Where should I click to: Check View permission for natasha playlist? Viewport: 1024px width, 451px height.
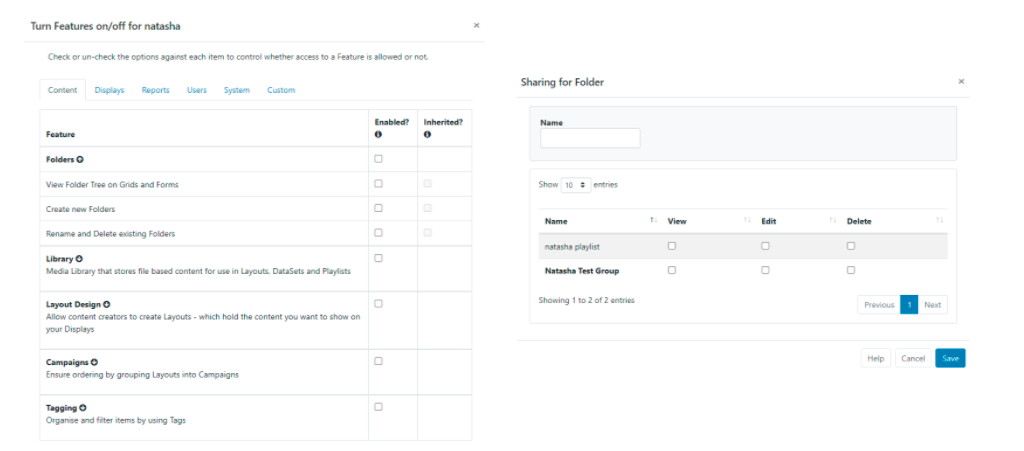(672, 246)
